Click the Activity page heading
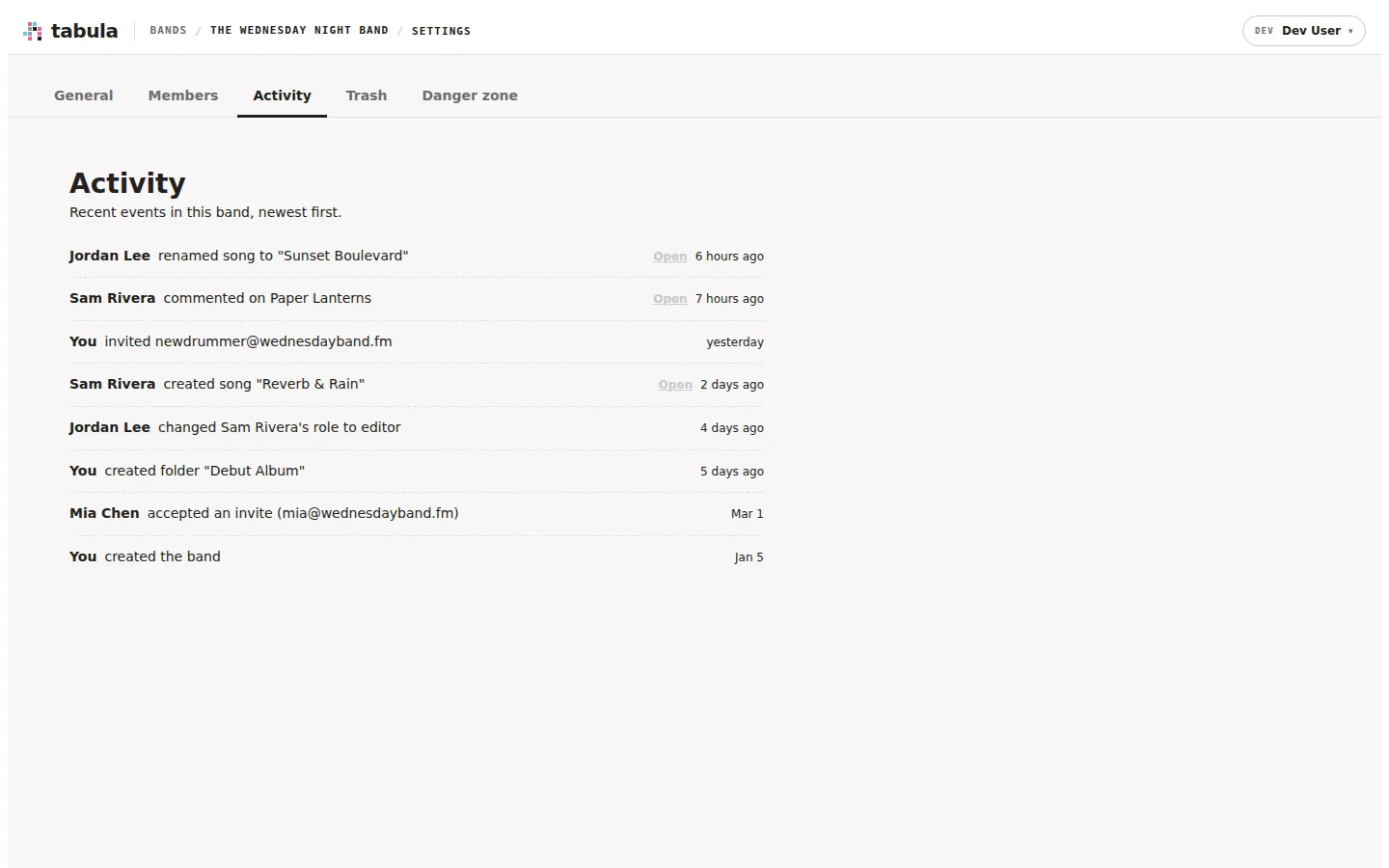Viewport: 1389px width, 868px height. coord(127,183)
